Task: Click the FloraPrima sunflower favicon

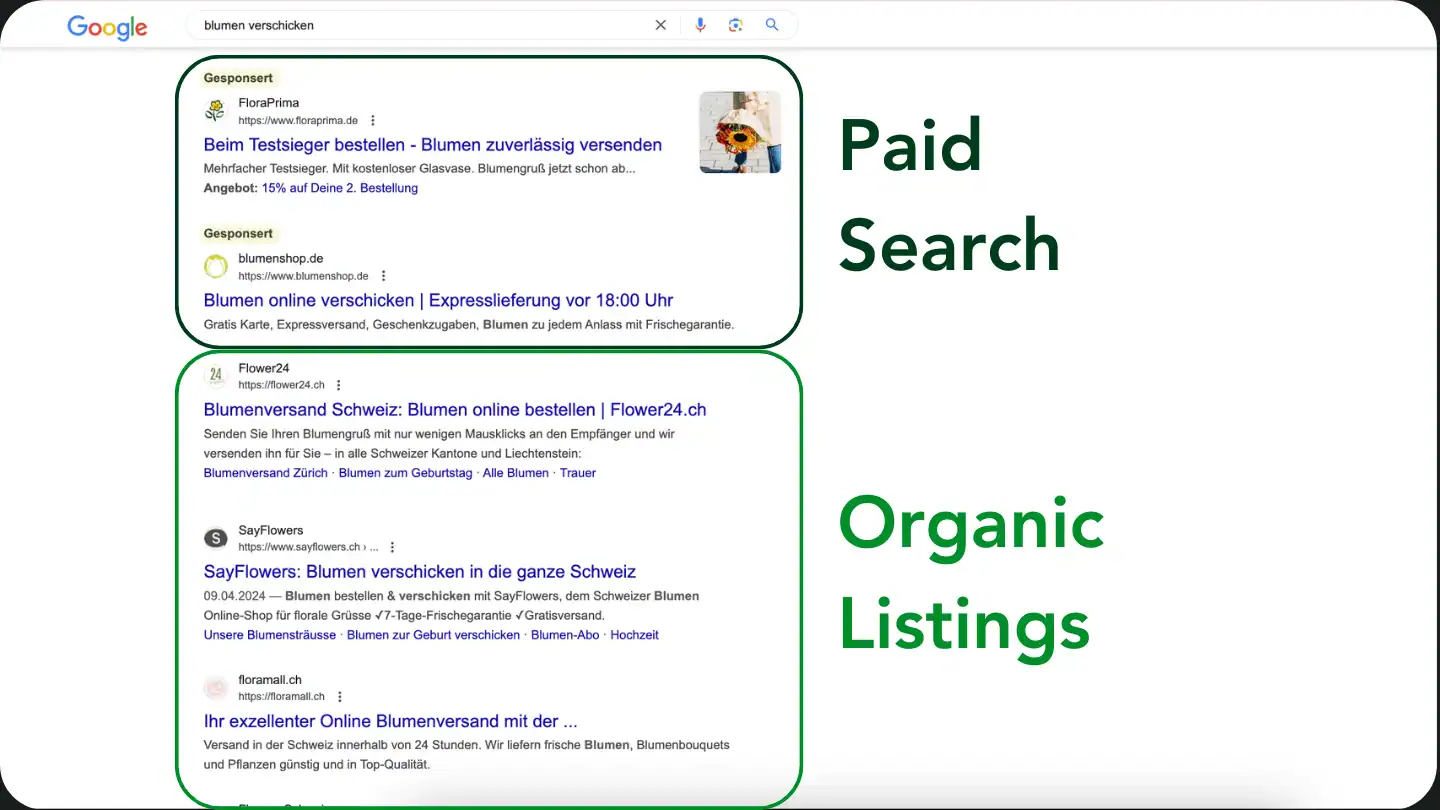Action: coord(215,110)
